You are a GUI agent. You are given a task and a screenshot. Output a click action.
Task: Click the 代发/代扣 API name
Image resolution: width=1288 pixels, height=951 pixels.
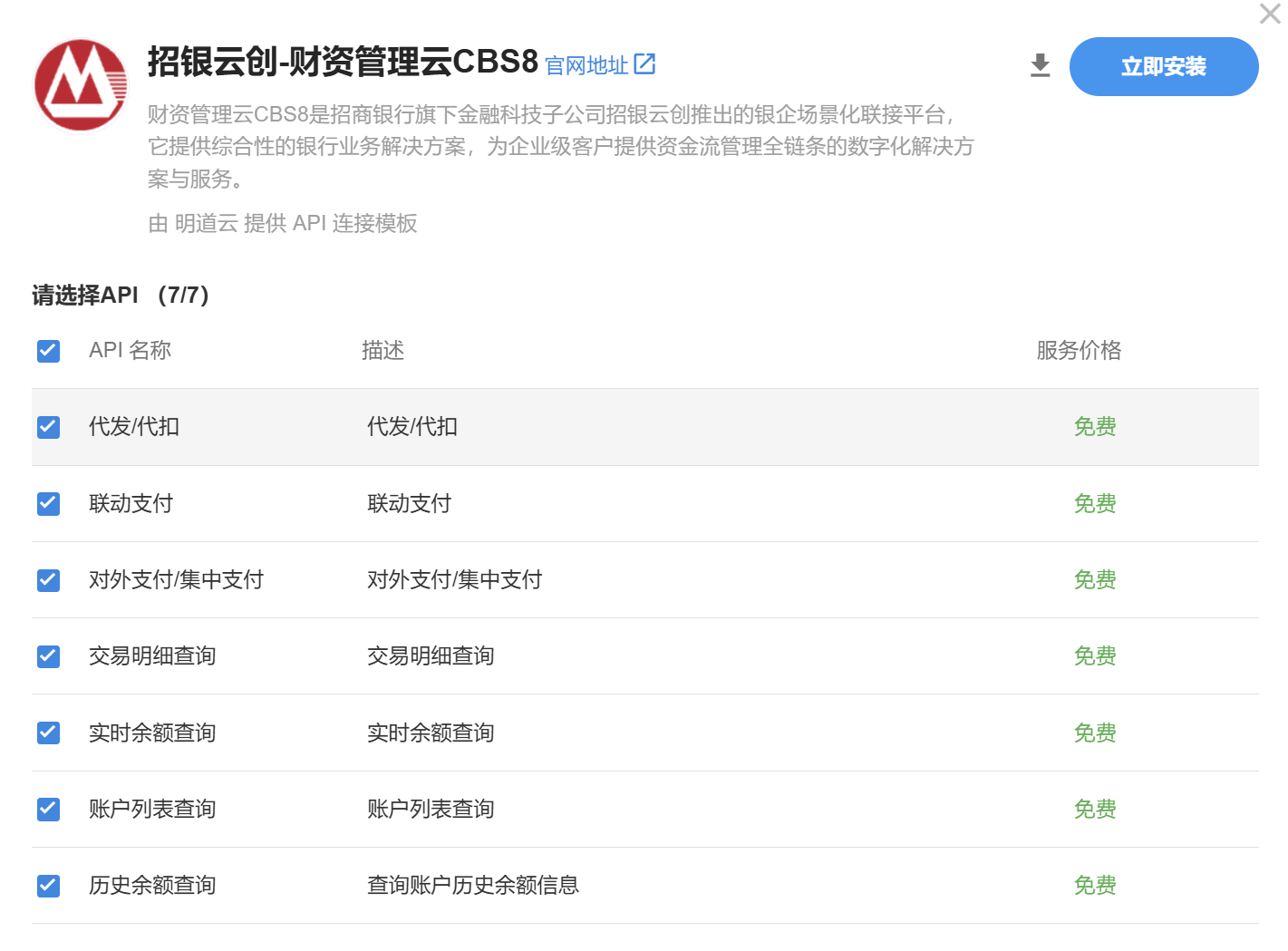[134, 427]
